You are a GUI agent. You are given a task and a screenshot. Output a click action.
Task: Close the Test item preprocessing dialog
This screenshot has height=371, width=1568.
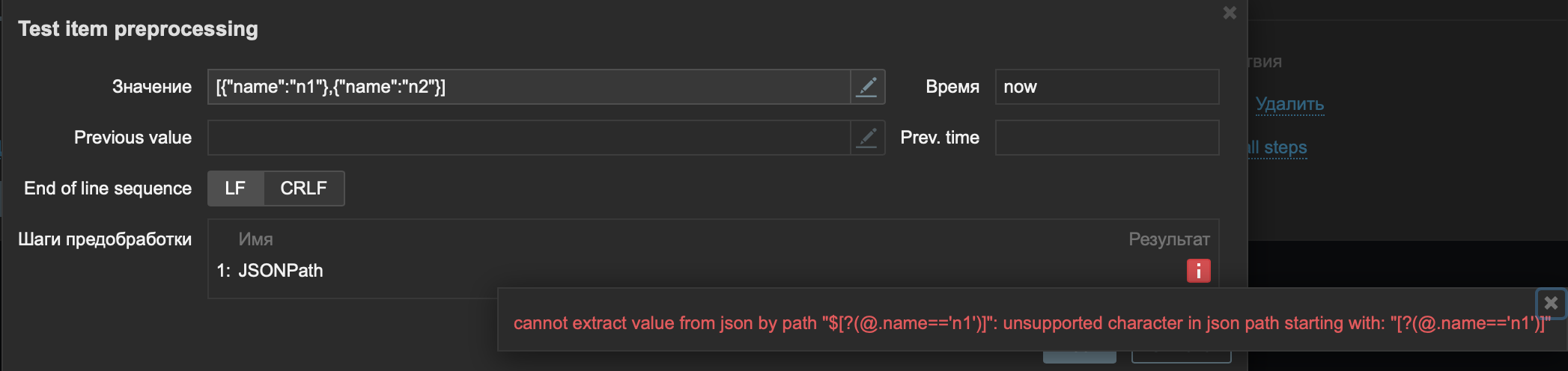point(1230,13)
